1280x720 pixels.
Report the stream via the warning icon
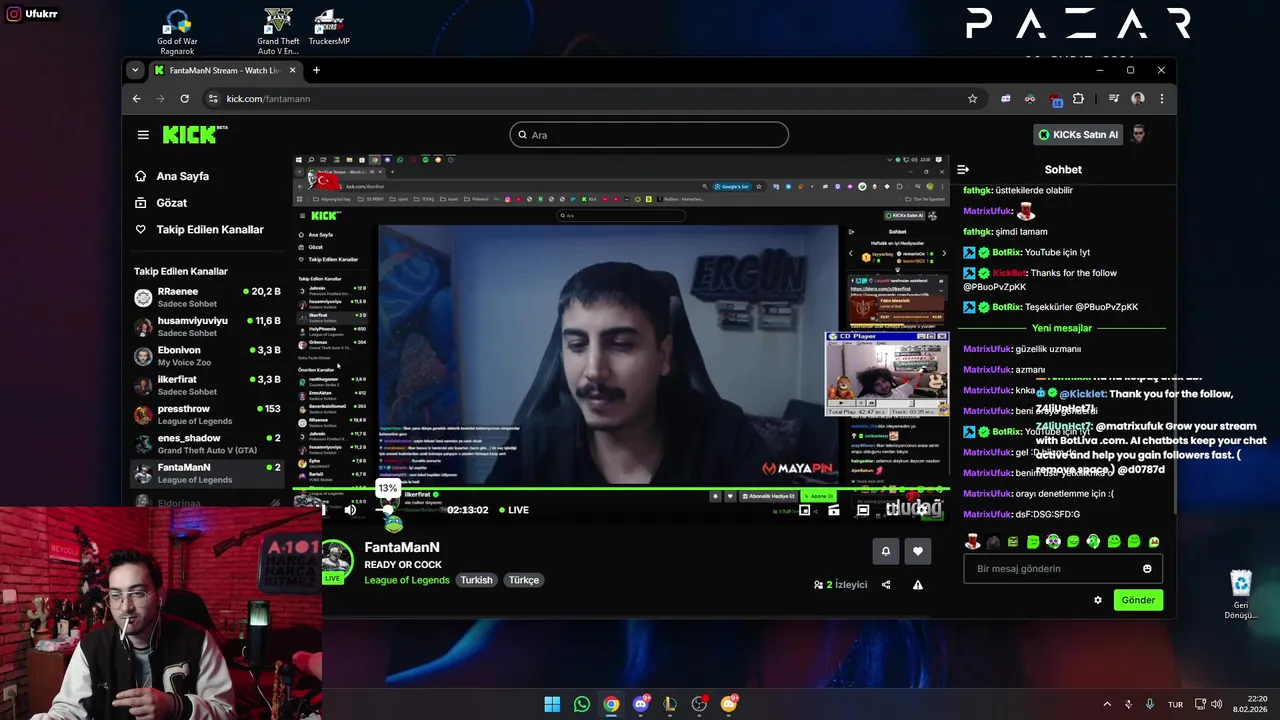918,585
